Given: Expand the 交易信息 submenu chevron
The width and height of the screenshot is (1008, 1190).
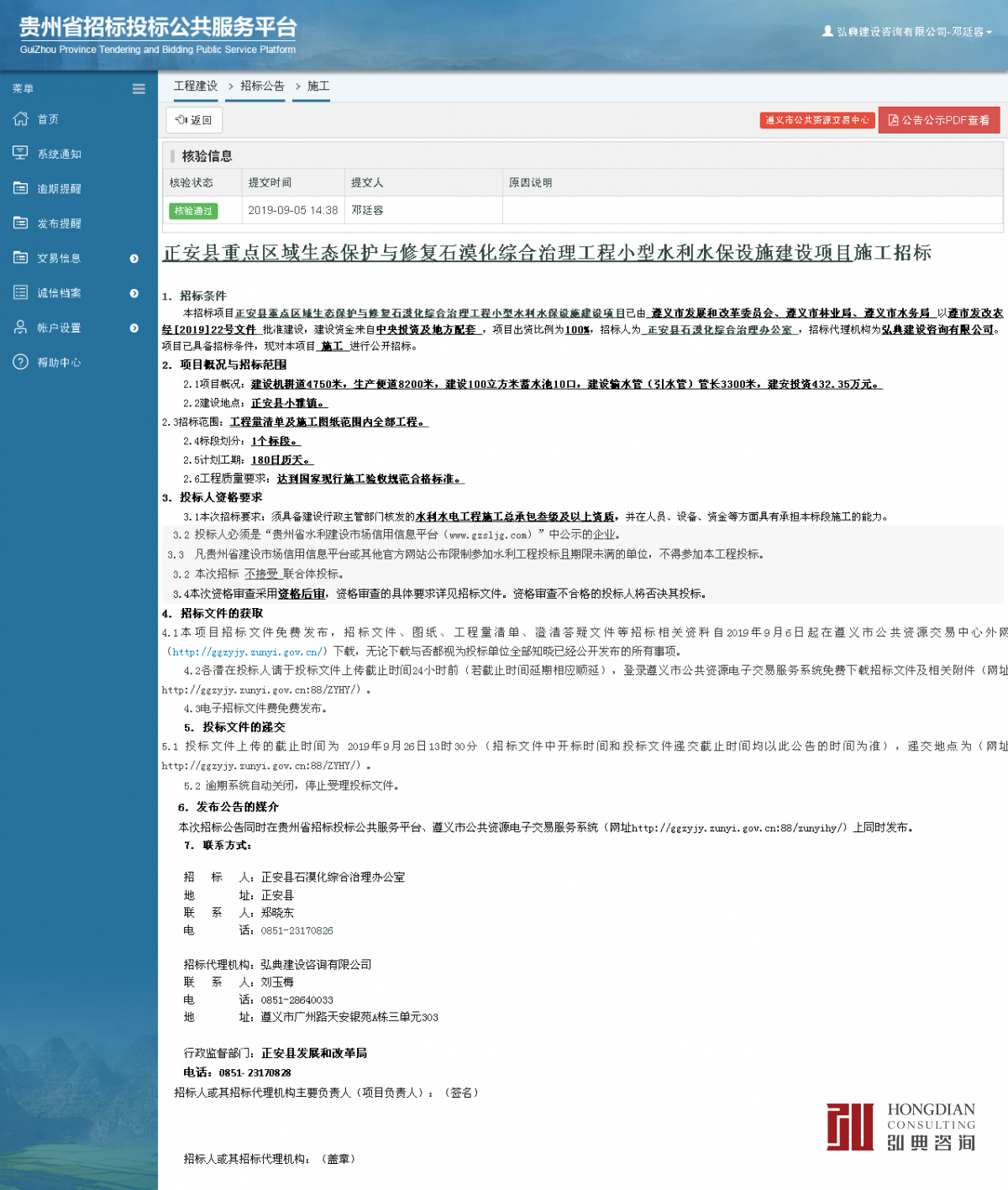Looking at the screenshot, I should tap(133, 259).
